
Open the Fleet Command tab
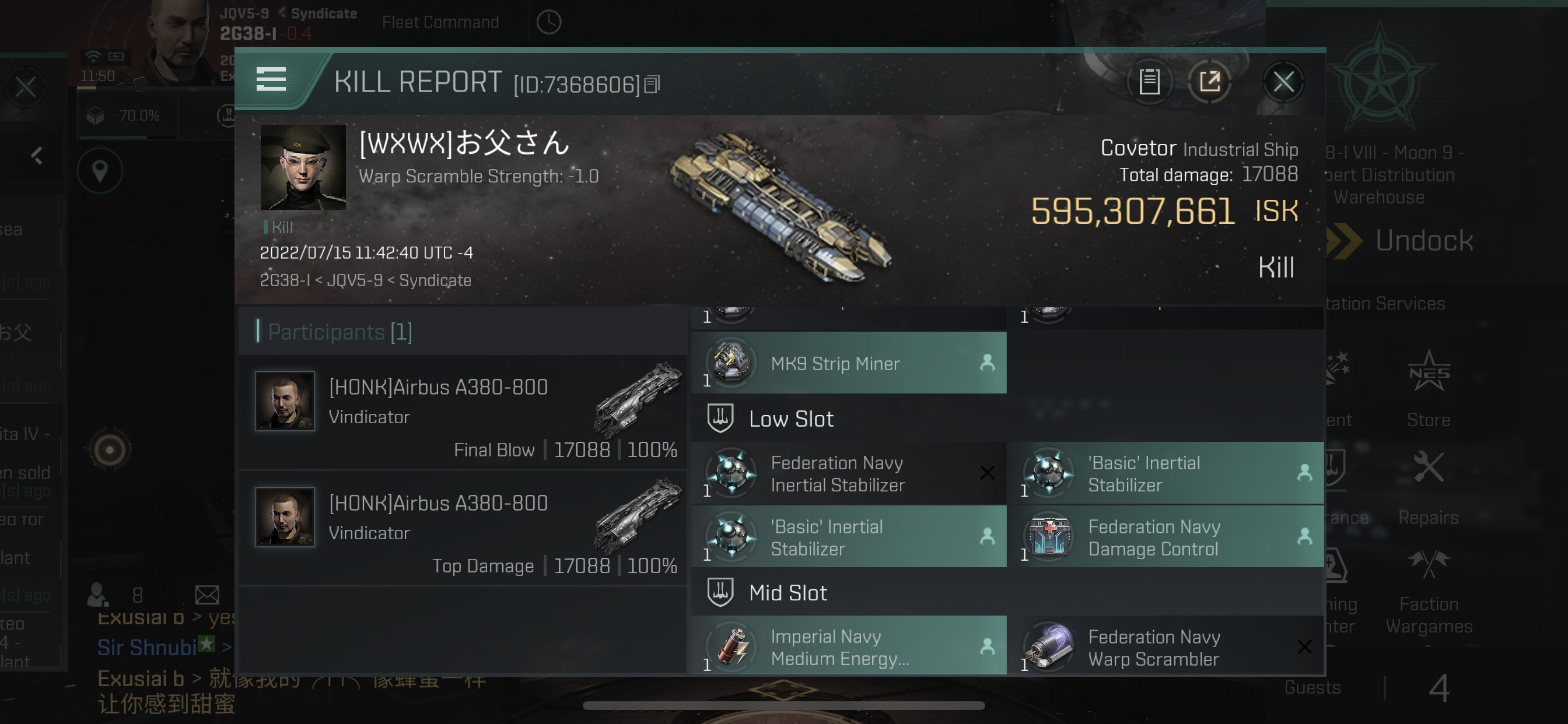pyautogui.click(x=440, y=23)
